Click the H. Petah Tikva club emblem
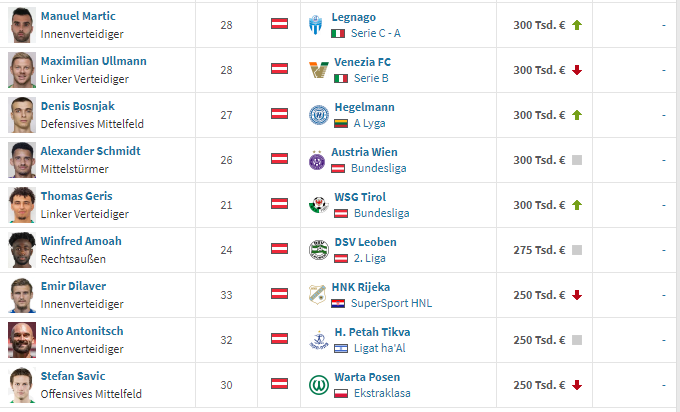This screenshot has width=680, height=412. point(319,340)
